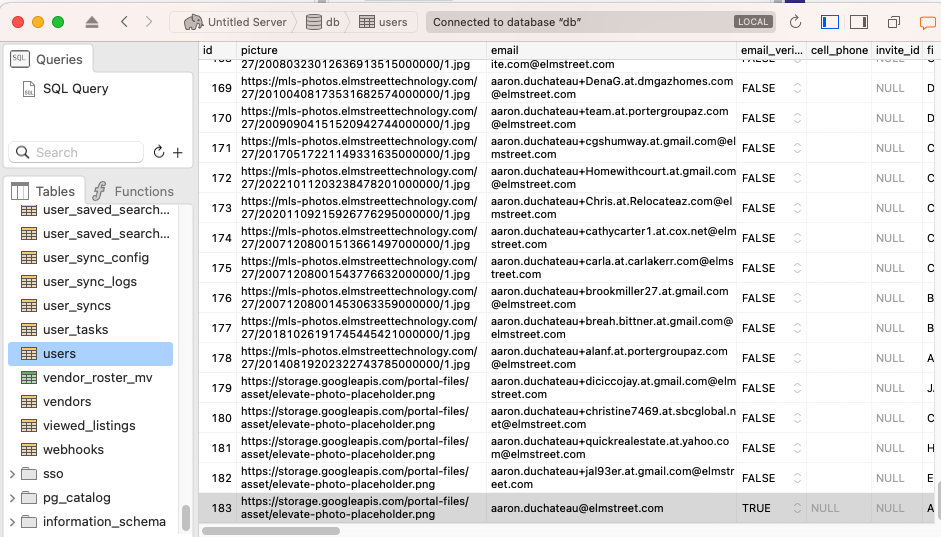Click the picture column header

tap(361, 50)
